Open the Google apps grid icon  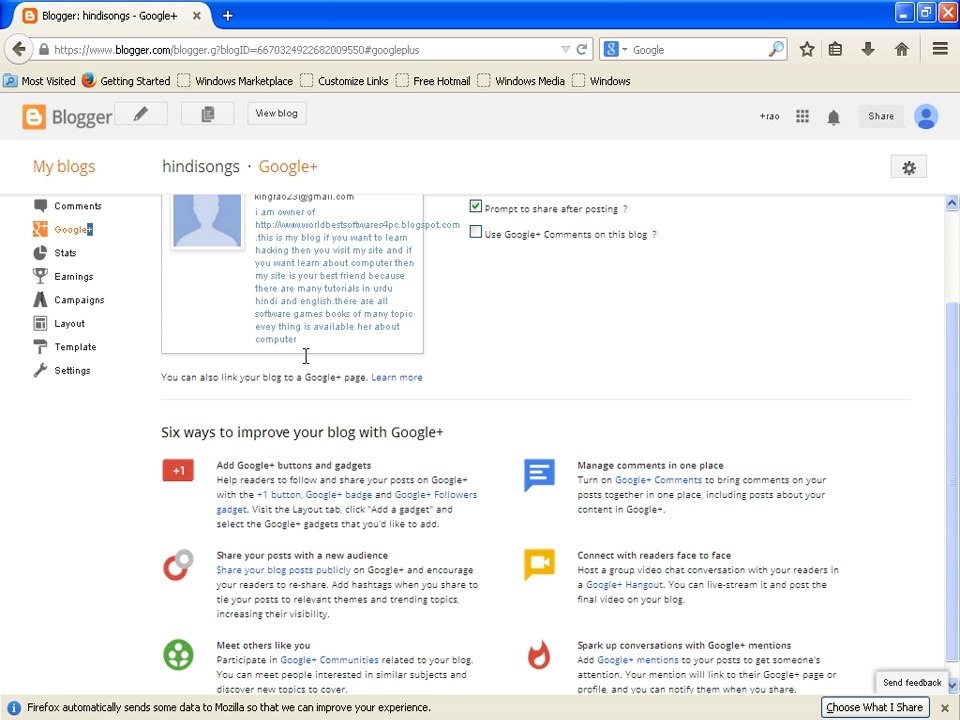[802, 116]
